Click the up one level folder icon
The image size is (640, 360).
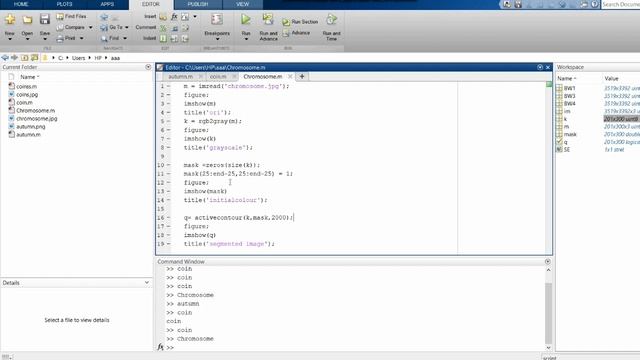pyautogui.click(x=24, y=58)
